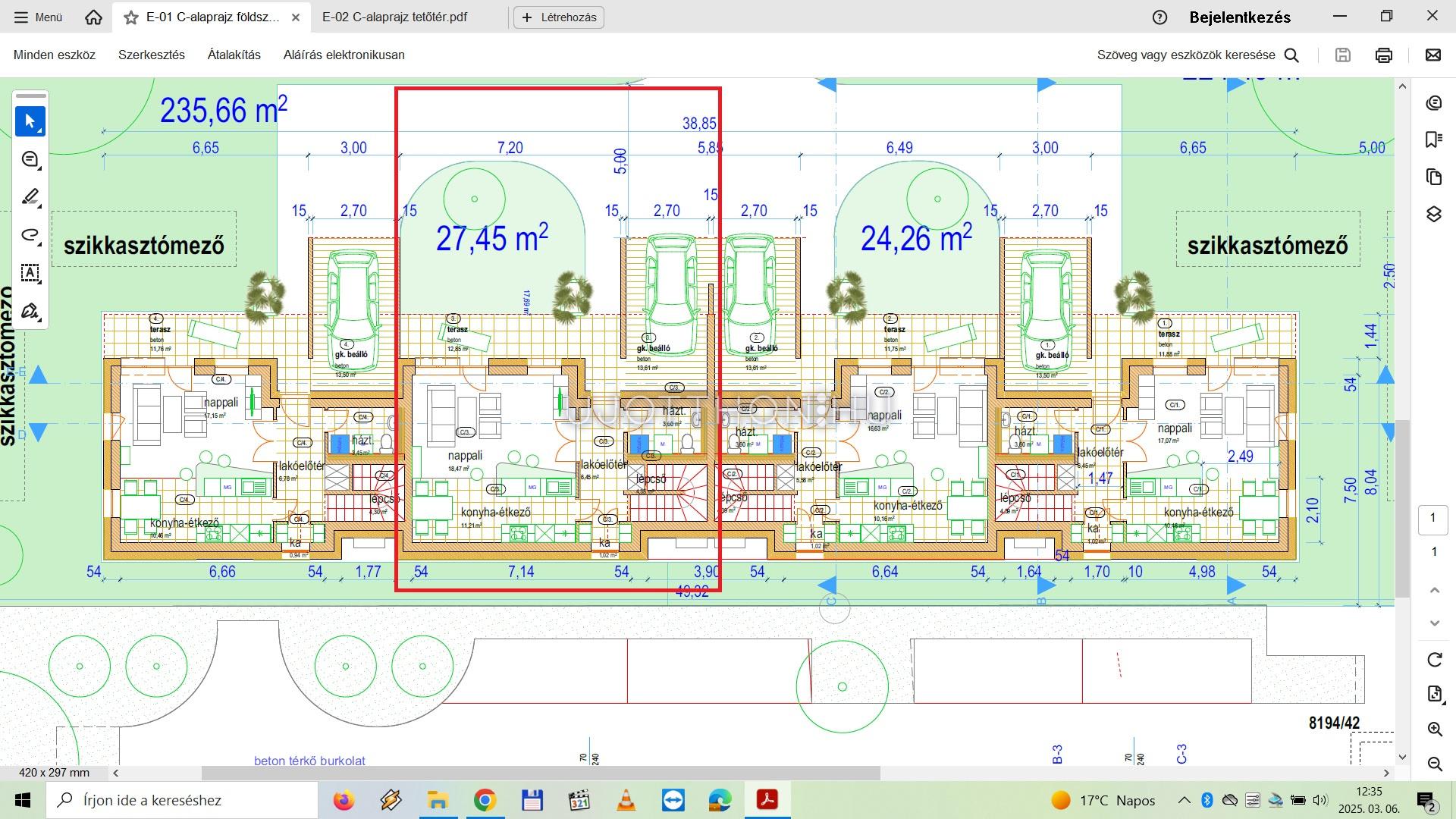Viewport: 1456px width, 819px height.
Task: Click the search magnifier icon
Action: 1292,55
